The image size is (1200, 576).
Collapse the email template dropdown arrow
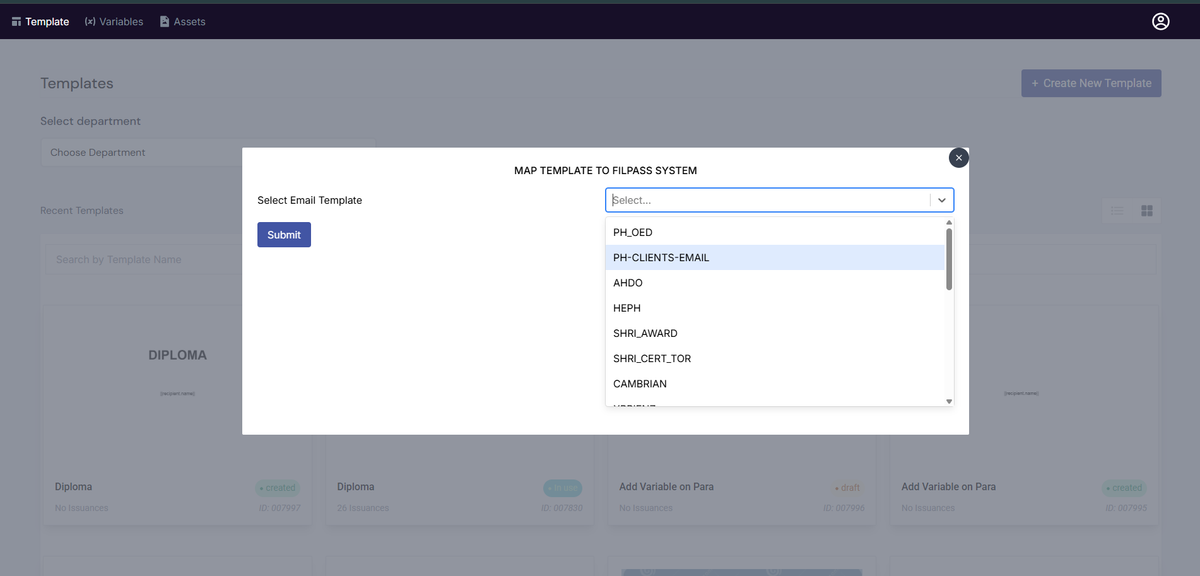point(941,200)
